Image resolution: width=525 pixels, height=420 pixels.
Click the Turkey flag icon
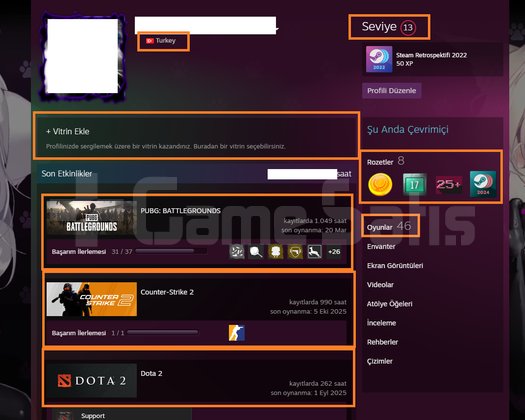pos(150,41)
